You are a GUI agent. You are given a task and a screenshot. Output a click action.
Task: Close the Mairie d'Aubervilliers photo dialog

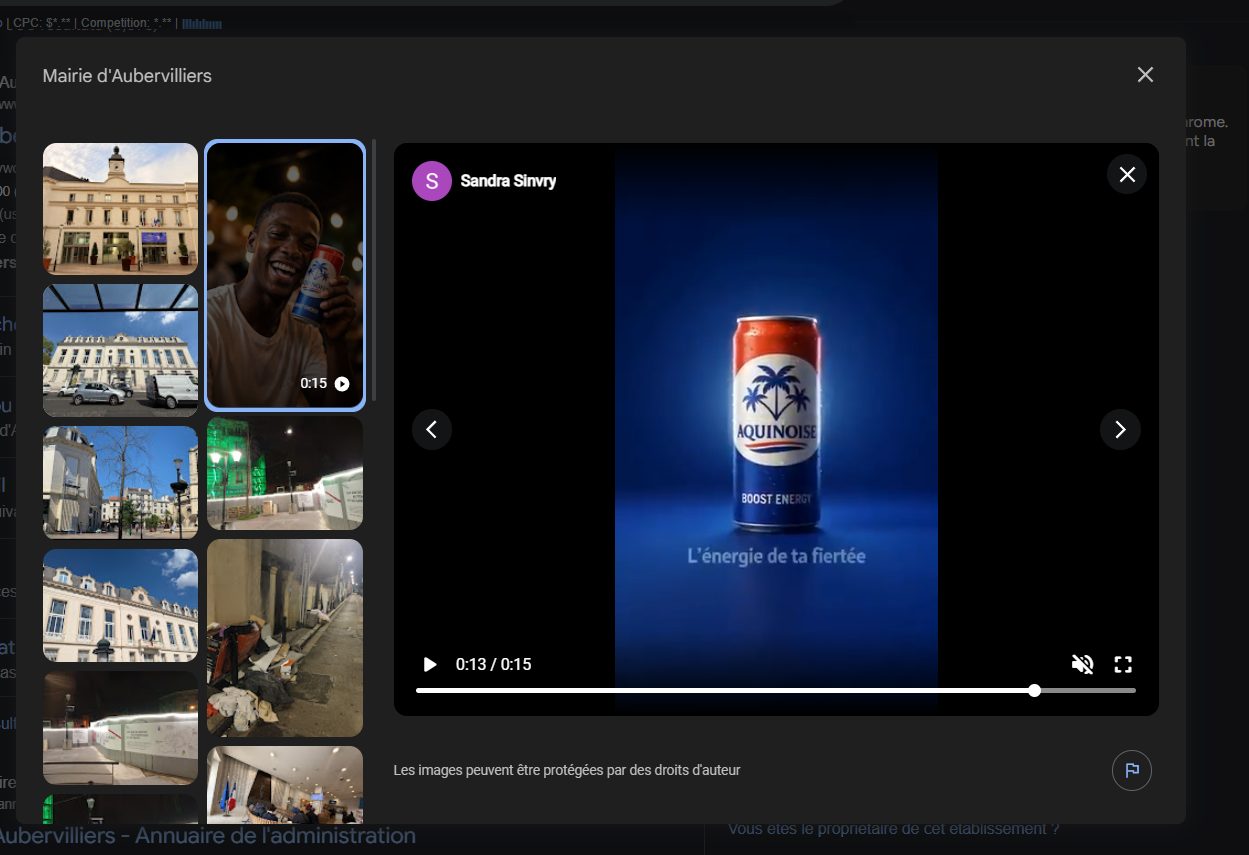point(1145,75)
